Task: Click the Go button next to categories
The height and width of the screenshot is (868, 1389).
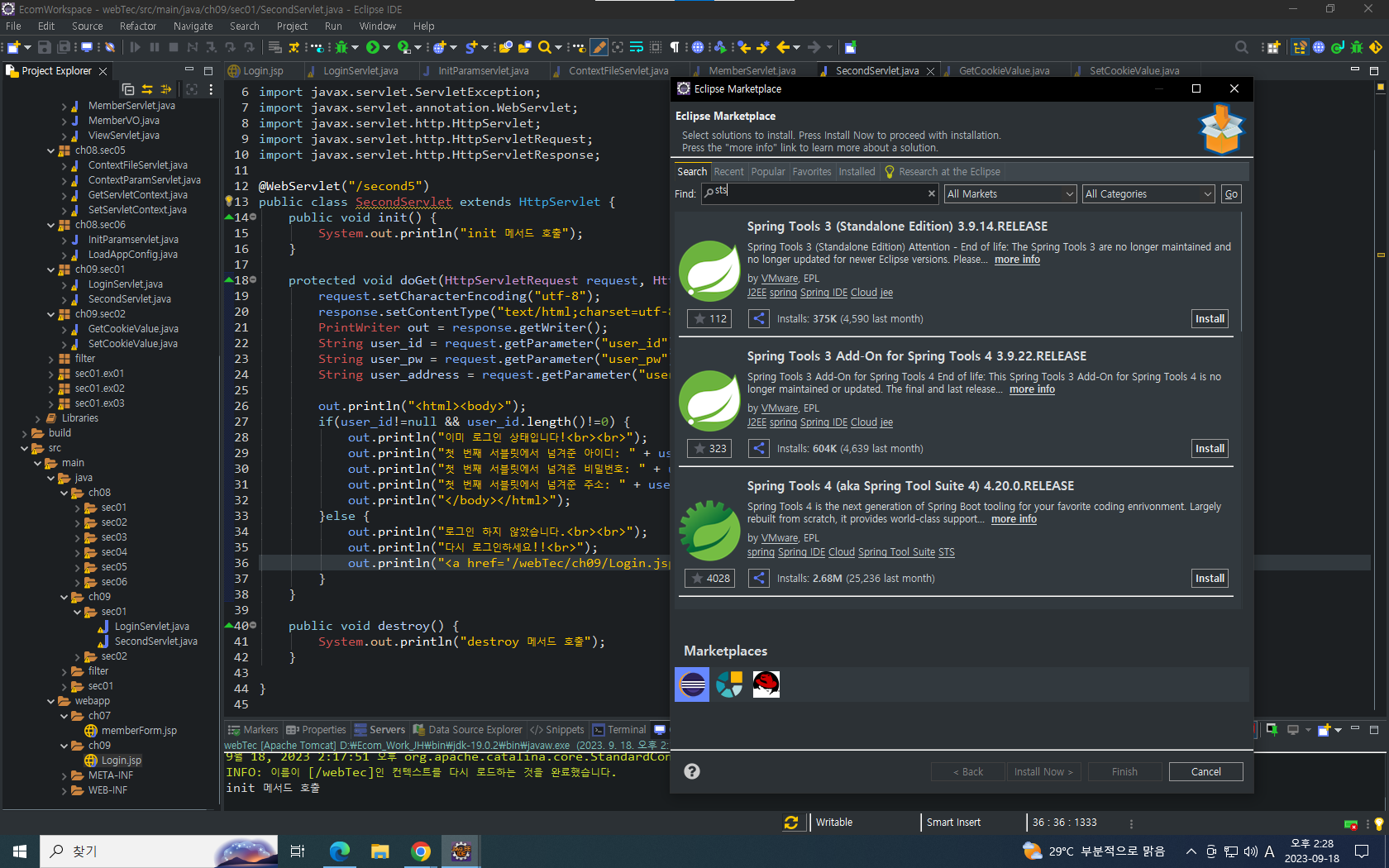Action: tap(1231, 193)
